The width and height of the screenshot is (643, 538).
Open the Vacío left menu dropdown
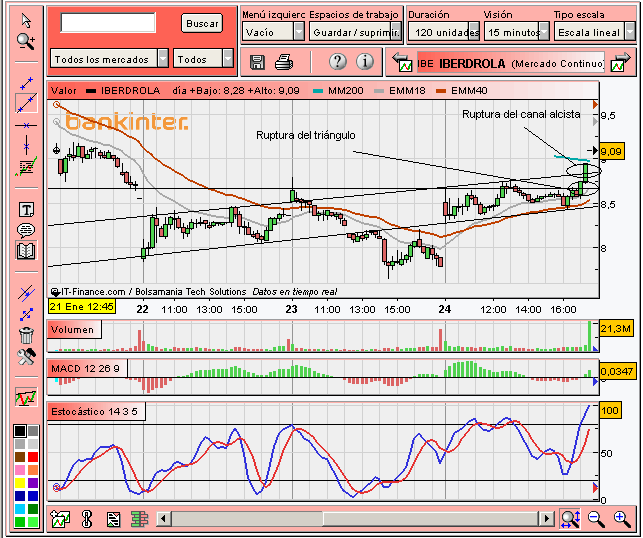[x=273, y=32]
